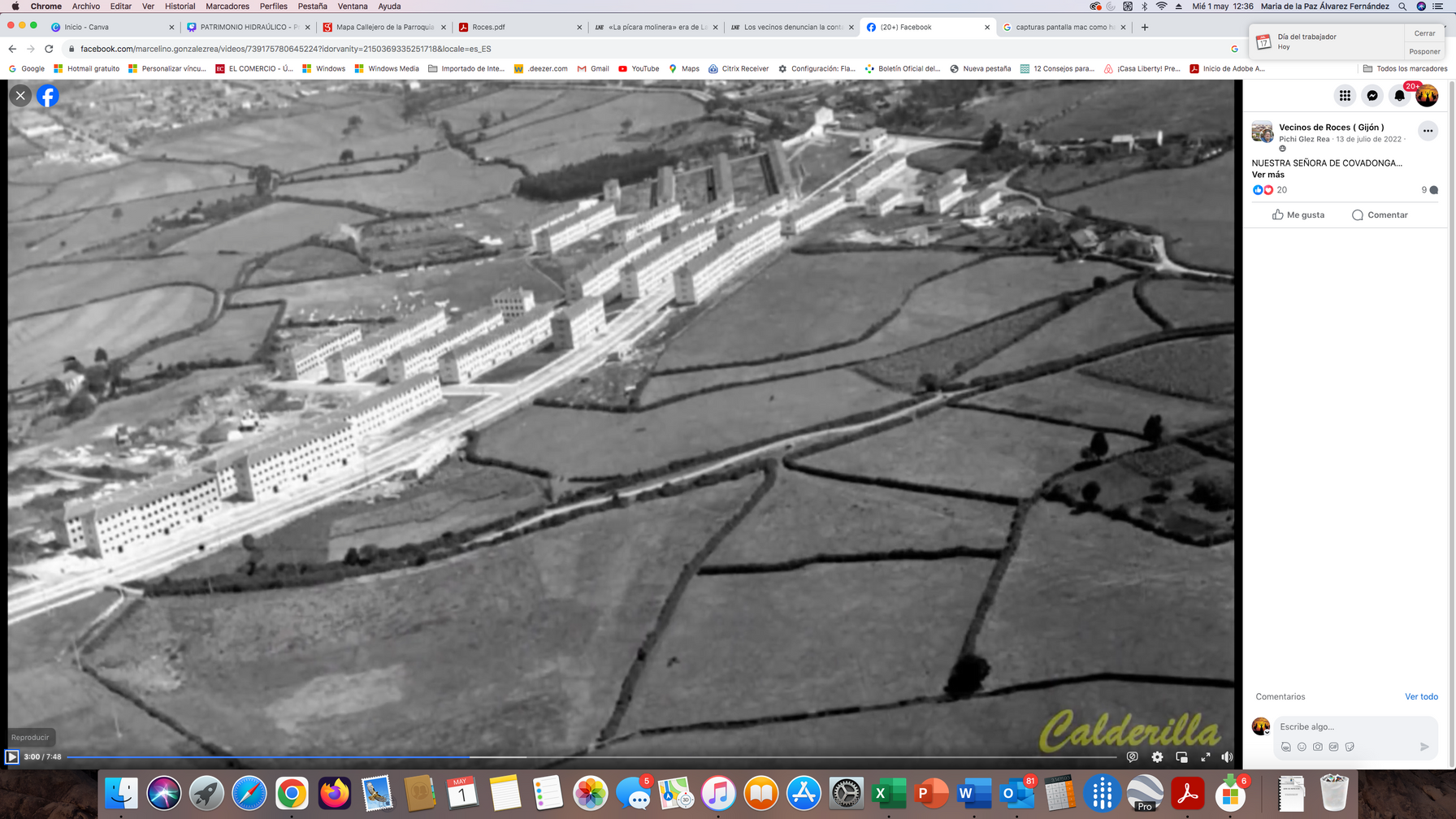1456x819 pixels.
Task: Open the post options three-dot menu
Action: coord(1428,131)
